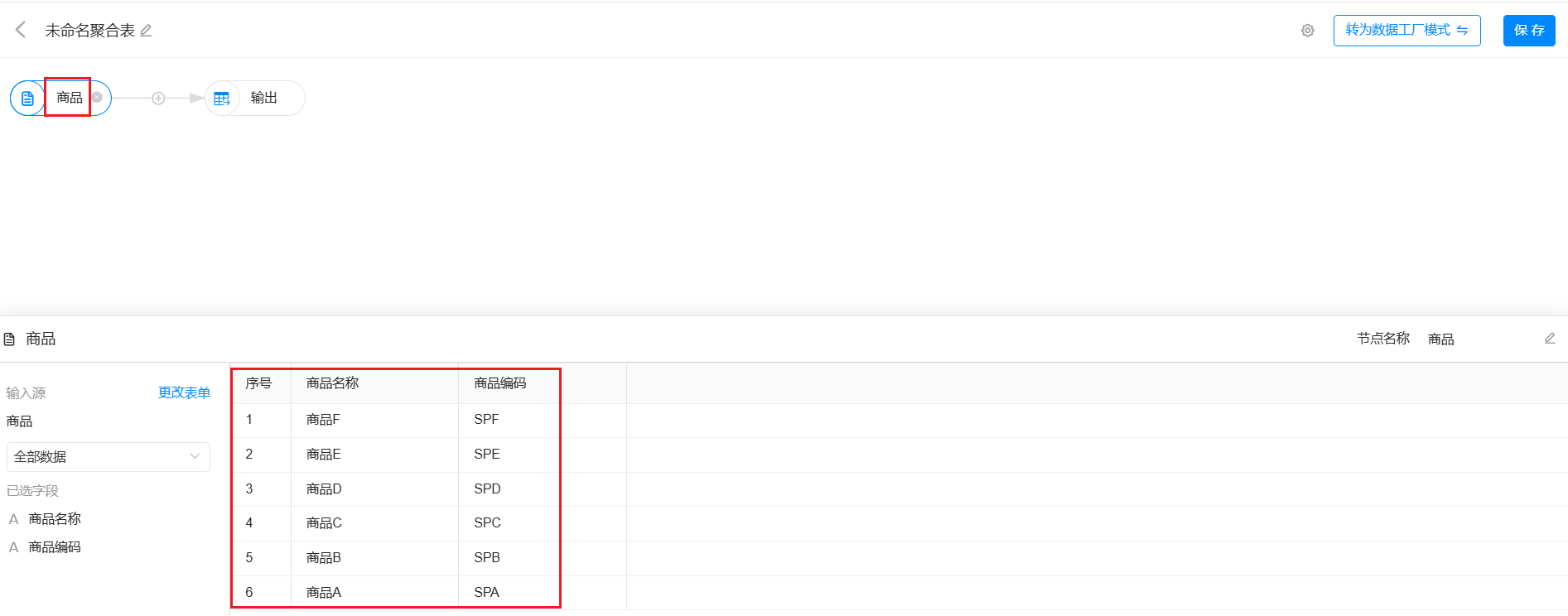1568x616 pixels.
Task: Open the settings gear icon
Action: tap(1307, 31)
